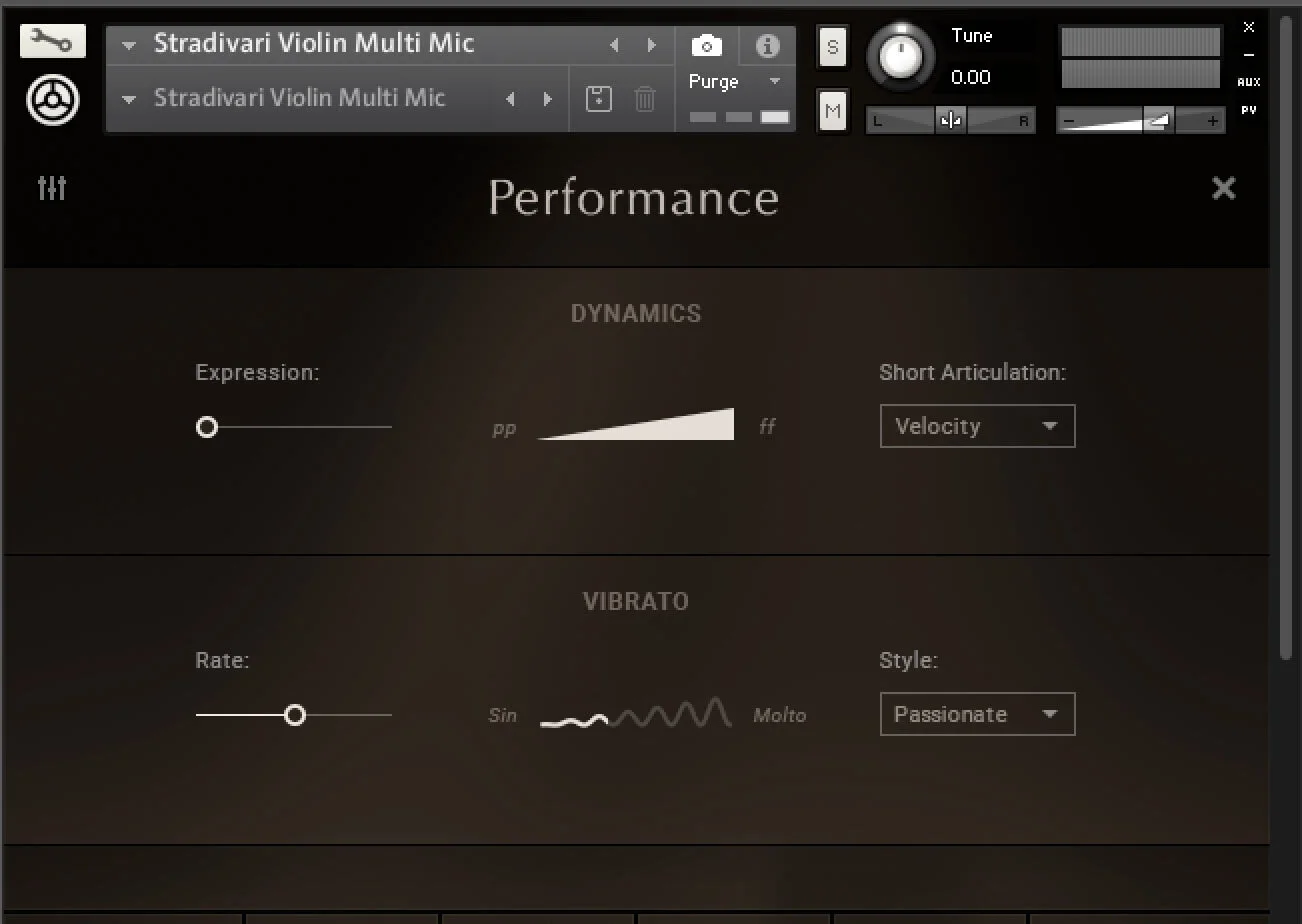Adjust the instrument volume slider
This screenshot has height=924, width=1302.
(1141, 121)
